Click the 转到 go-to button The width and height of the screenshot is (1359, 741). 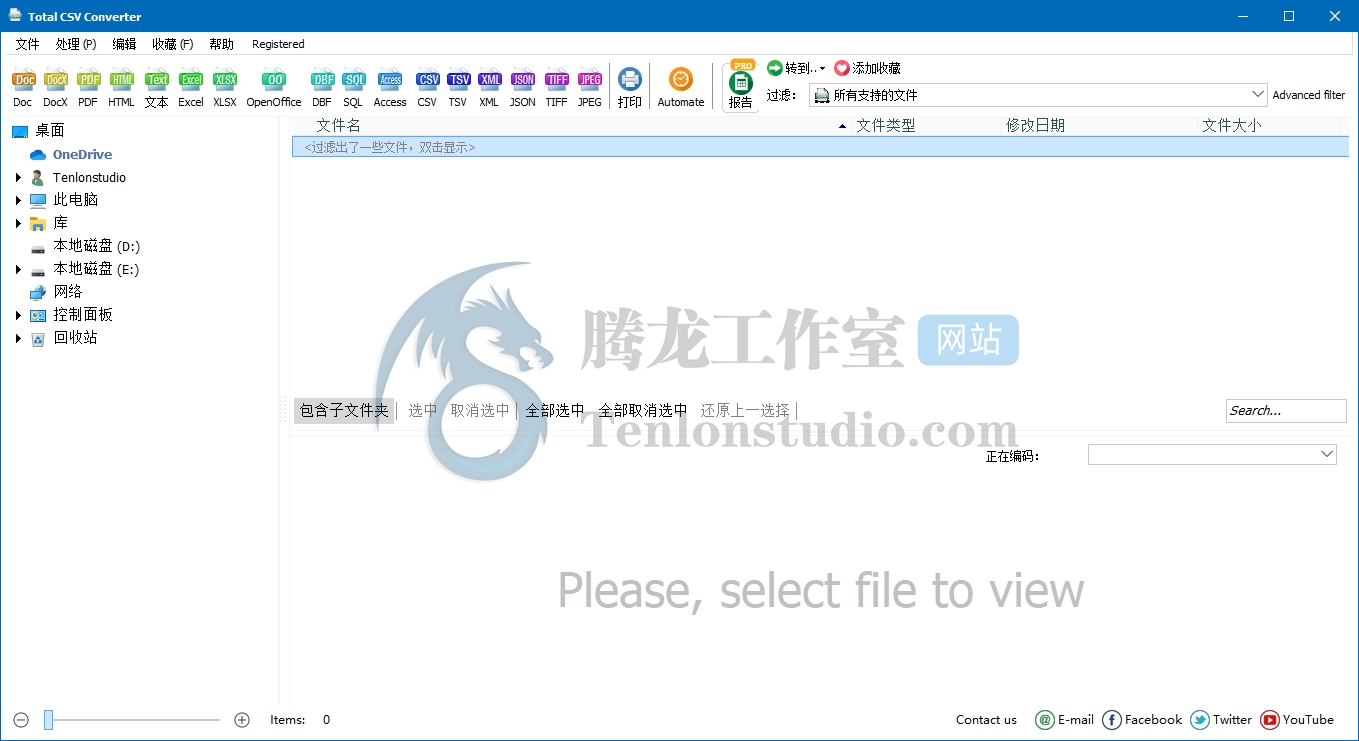click(791, 68)
